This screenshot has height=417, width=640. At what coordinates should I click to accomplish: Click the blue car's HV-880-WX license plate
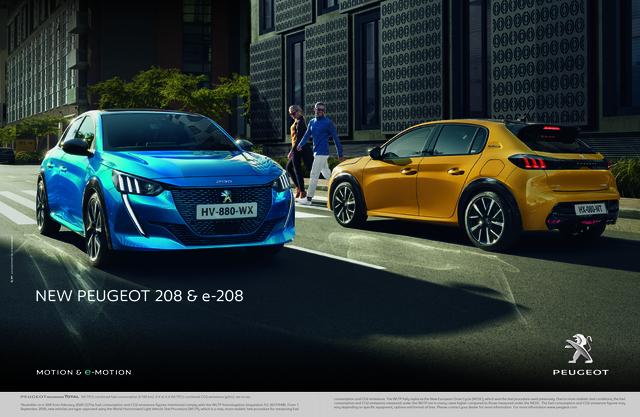226,211
